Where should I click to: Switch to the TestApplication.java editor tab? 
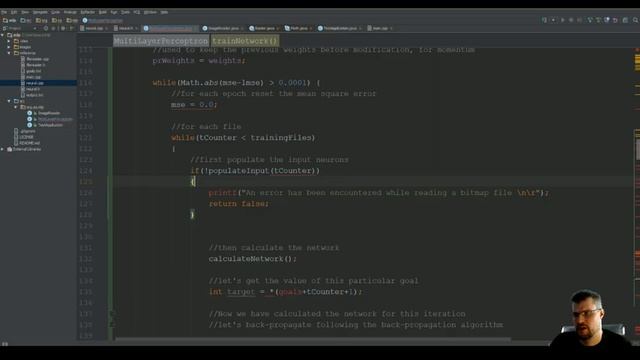click(340, 28)
